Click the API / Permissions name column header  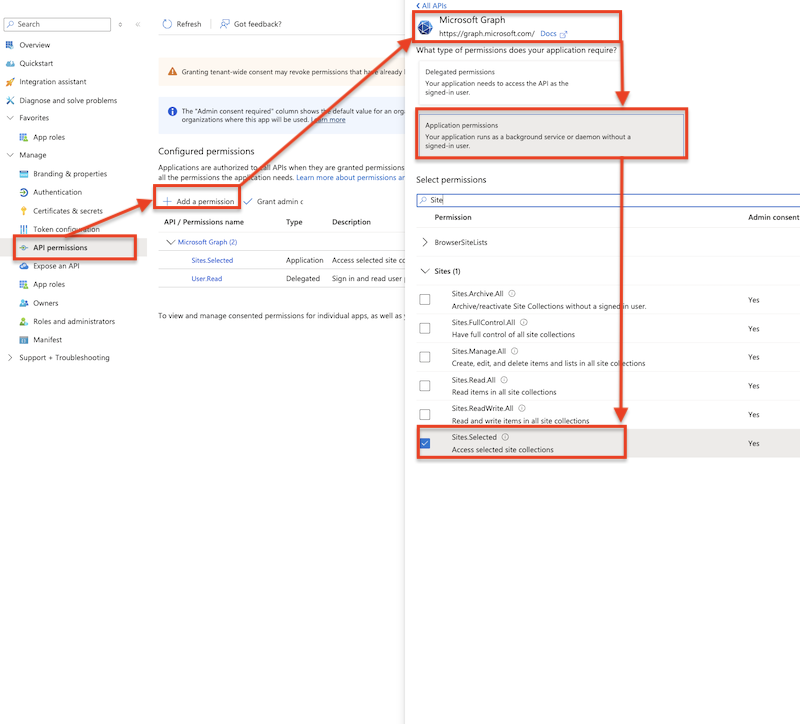coord(204,222)
